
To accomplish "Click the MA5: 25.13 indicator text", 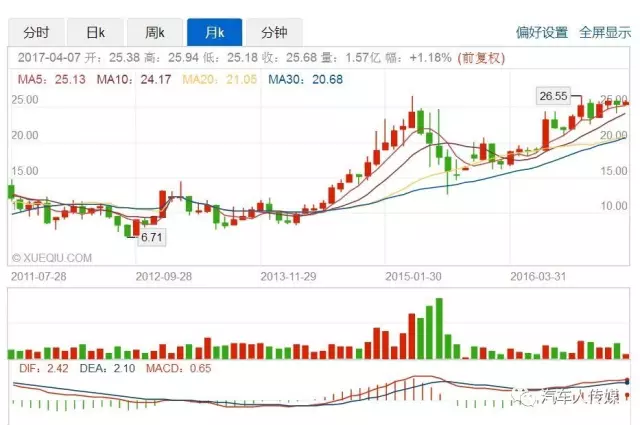I will click(51, 79).
